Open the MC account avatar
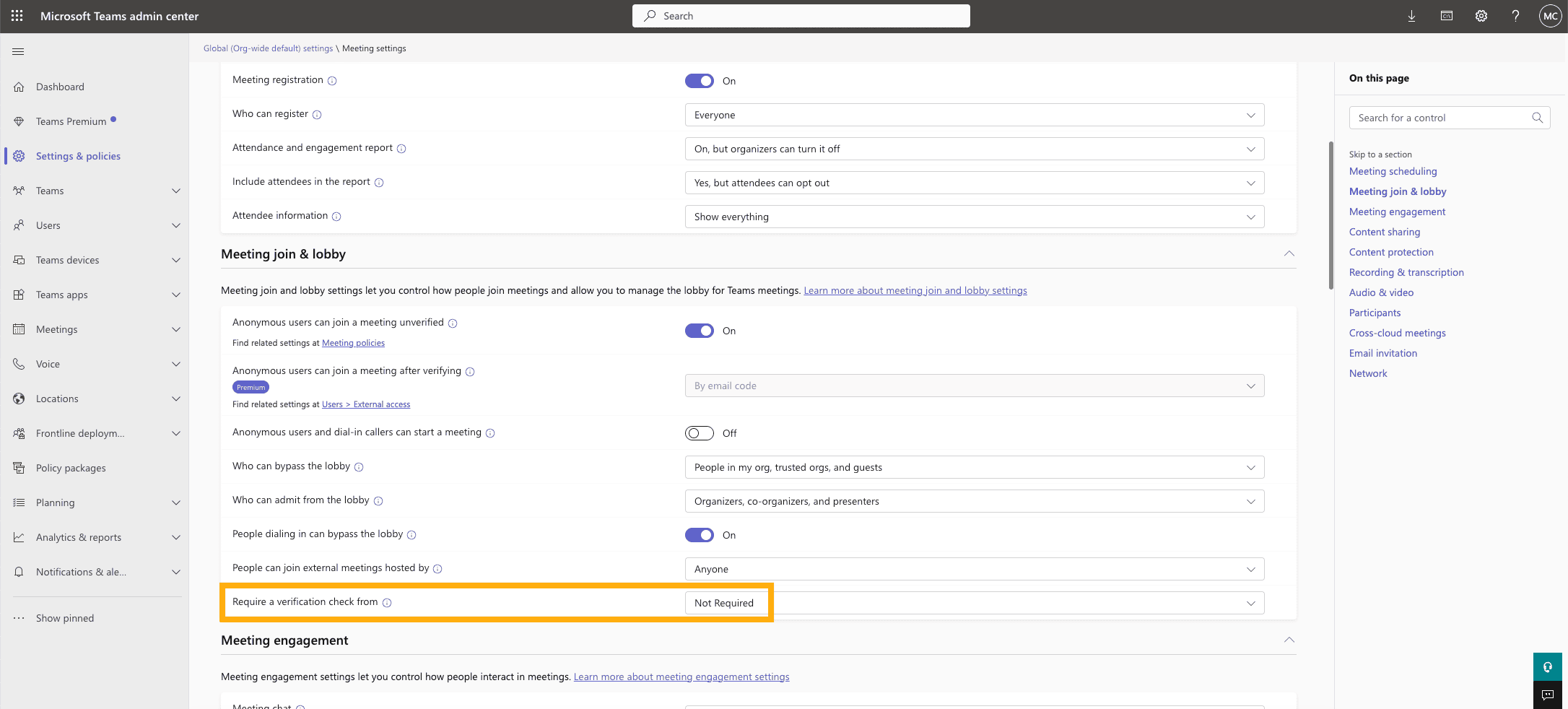The width and height of the screenshot is (1568, 709). [1550, 16]
